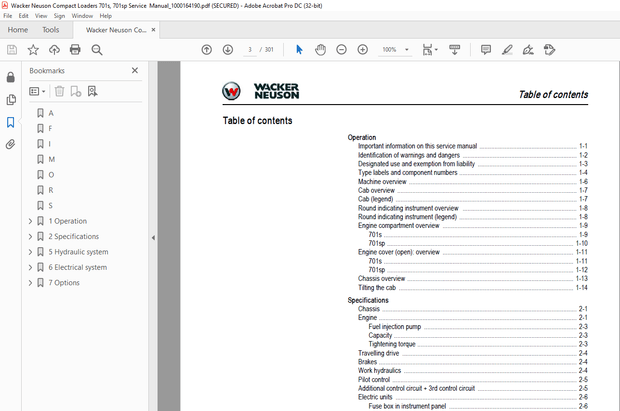Click the page number input field
The height and width of the screenshot is (411, 620).
coord(250,50)
